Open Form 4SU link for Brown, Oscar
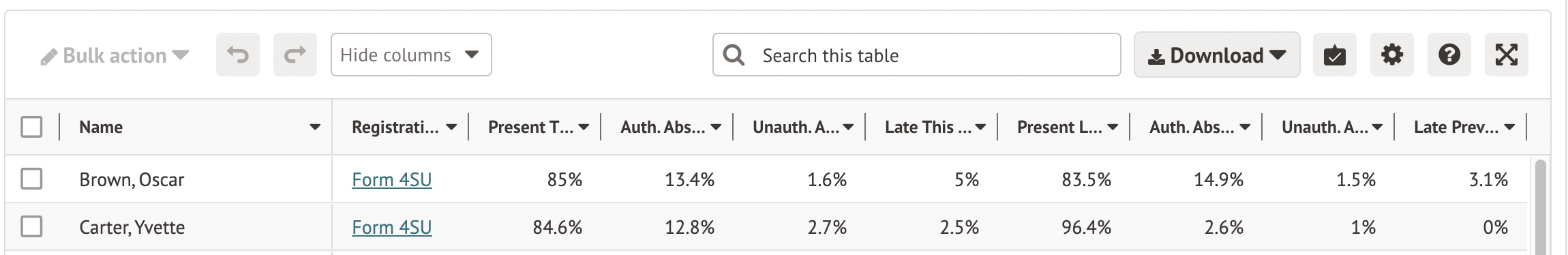The width and height of the screenshot is (1568, 255). pyautogui.click(x=392, y=179)
